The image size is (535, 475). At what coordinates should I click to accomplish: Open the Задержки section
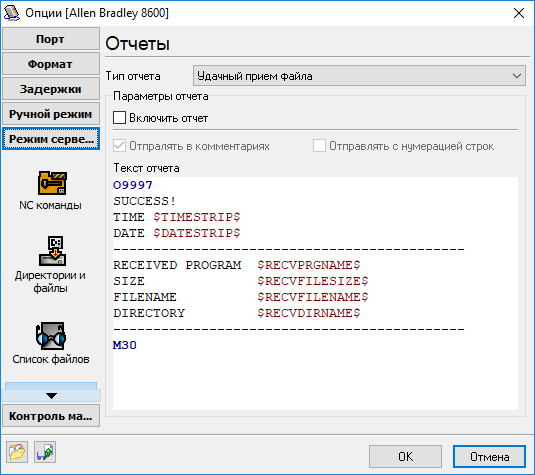(51, 89)
